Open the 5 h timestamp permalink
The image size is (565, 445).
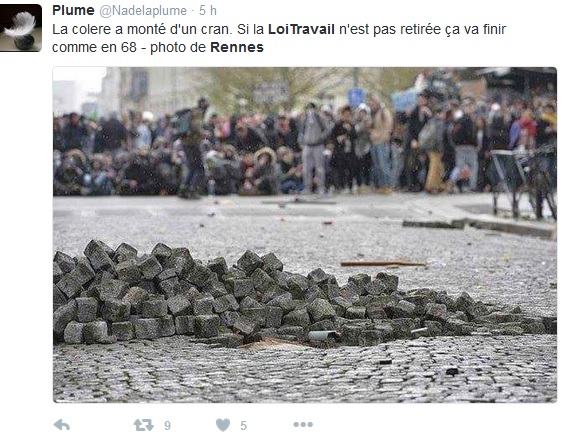point(208,11)
